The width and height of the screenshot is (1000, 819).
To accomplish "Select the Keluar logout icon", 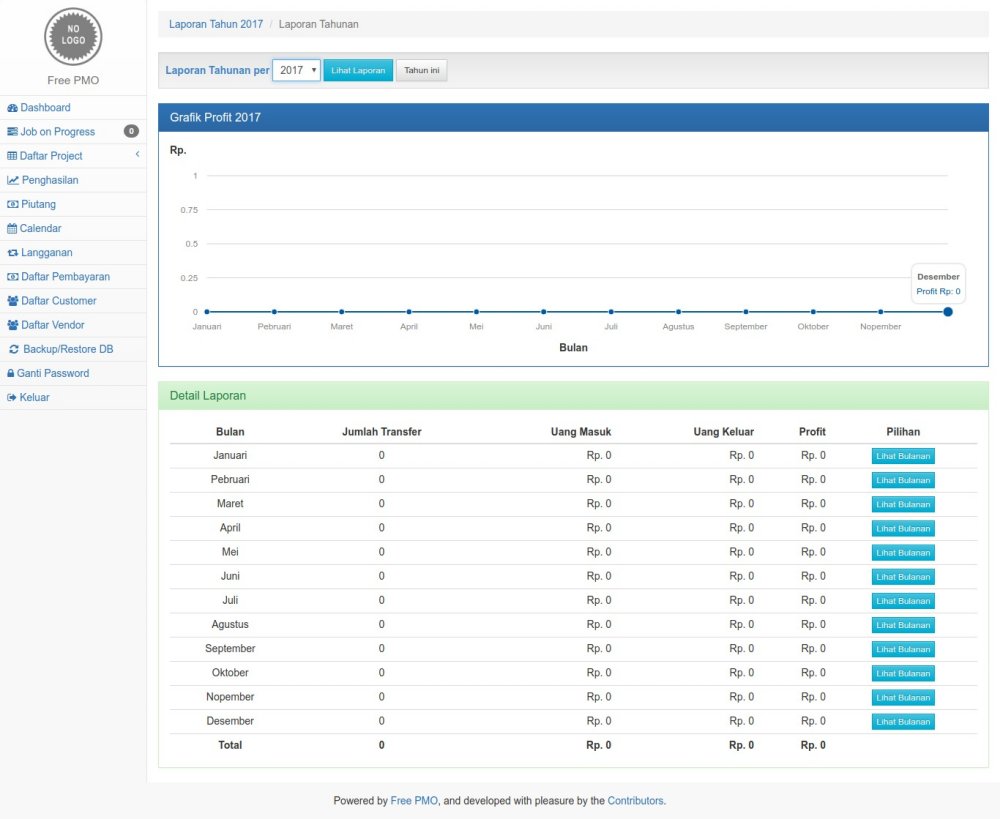I will point(13,397).
